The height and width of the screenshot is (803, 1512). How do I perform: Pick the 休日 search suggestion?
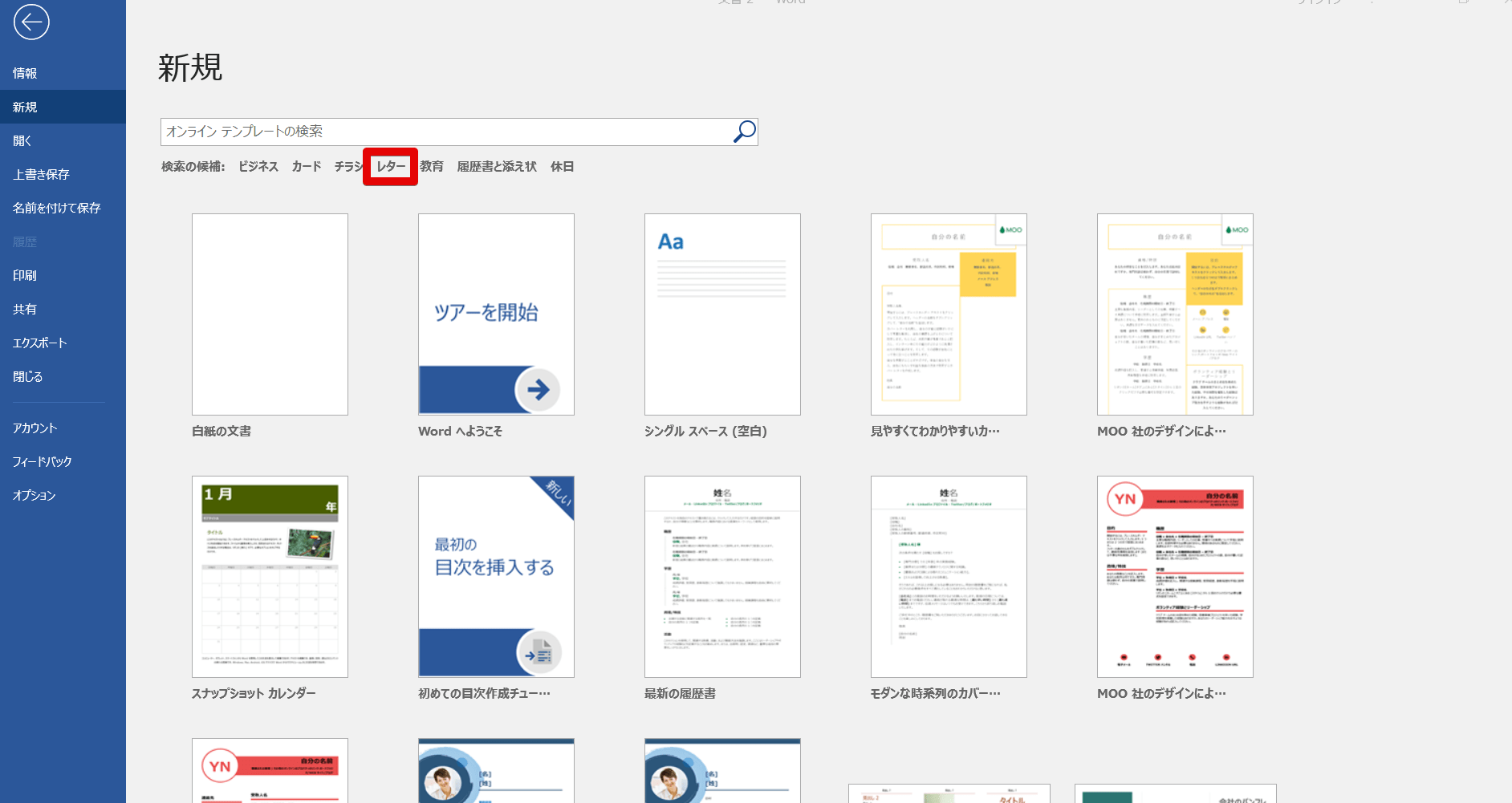(x=562, y=167)
